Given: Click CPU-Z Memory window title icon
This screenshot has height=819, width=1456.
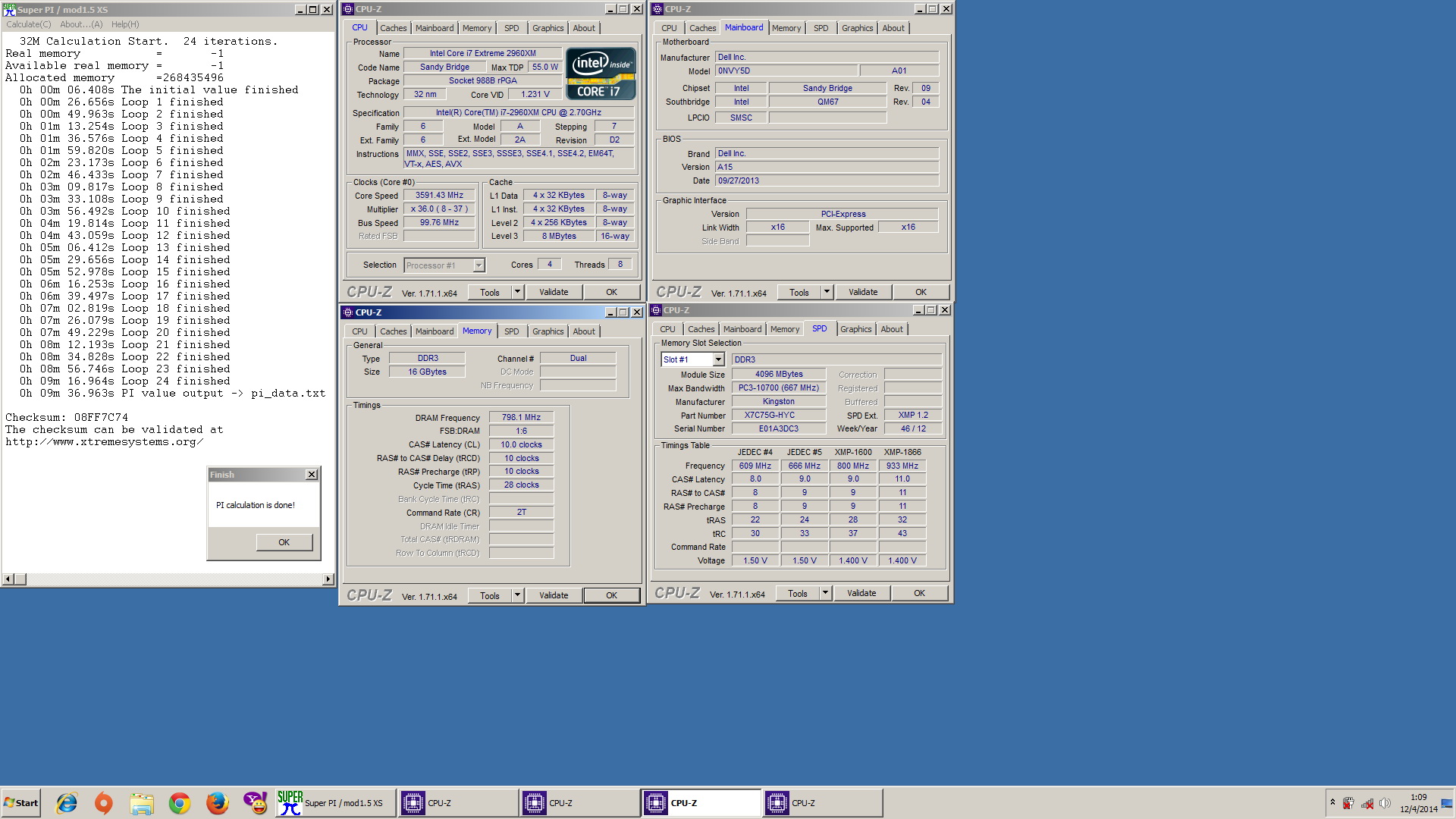Looking at the screenshot, I should coord(348,312).
